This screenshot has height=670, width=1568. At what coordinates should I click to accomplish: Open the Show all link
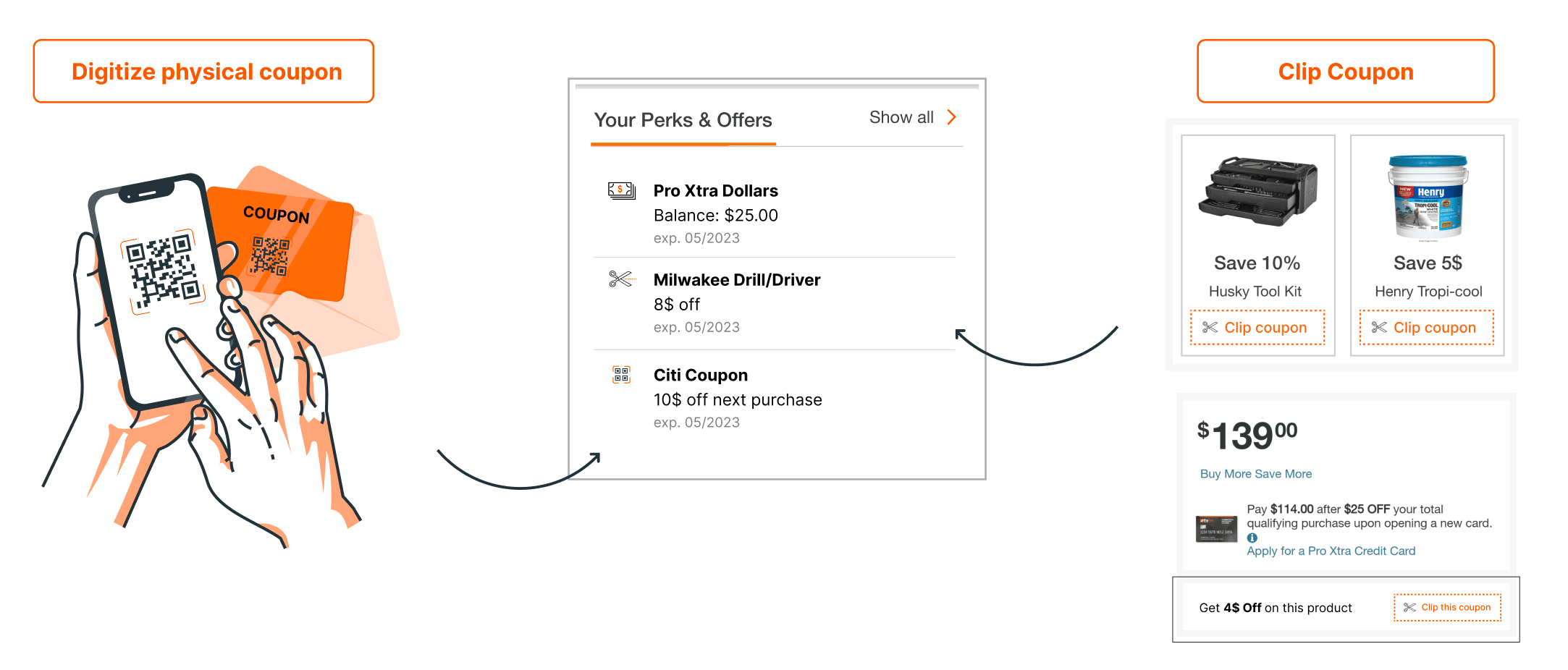click(901, 117)
